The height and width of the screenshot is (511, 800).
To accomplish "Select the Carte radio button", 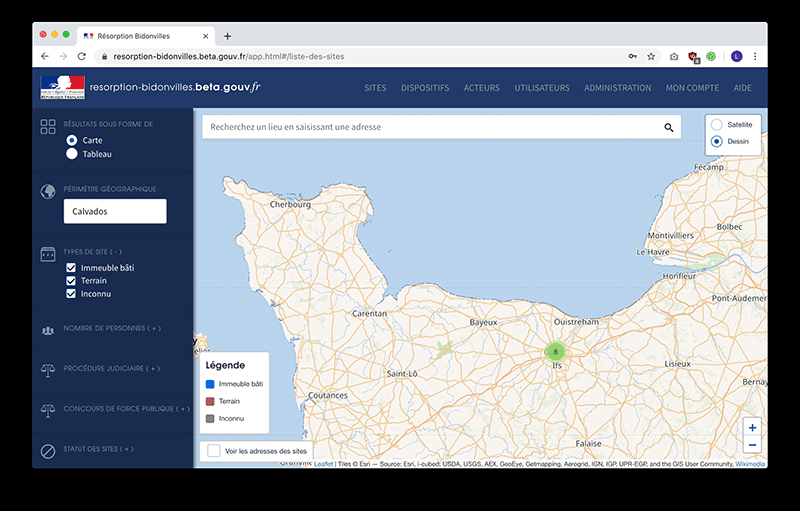I will [72, 140].
